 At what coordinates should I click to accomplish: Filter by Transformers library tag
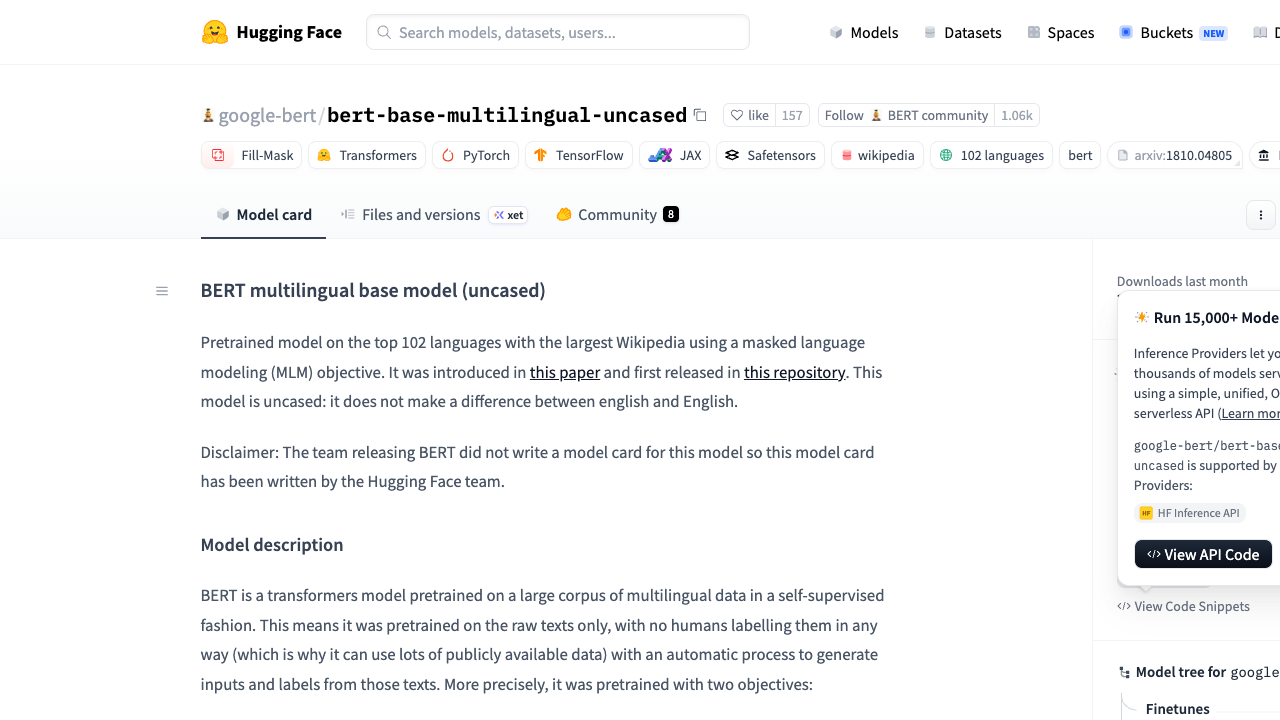pyautogui.click(x=367, y=155)
